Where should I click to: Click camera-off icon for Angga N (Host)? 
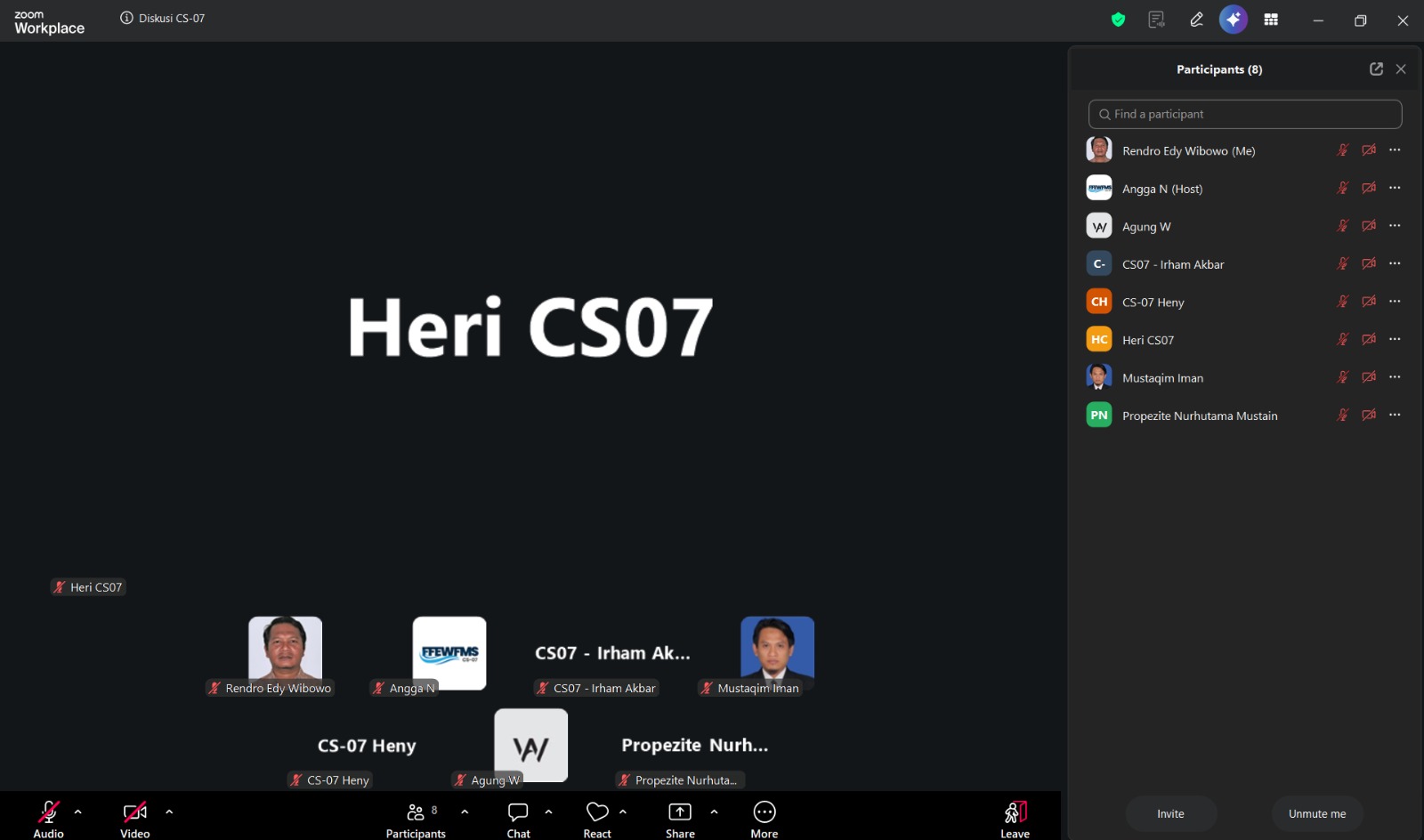click(x=1369, y=188)
